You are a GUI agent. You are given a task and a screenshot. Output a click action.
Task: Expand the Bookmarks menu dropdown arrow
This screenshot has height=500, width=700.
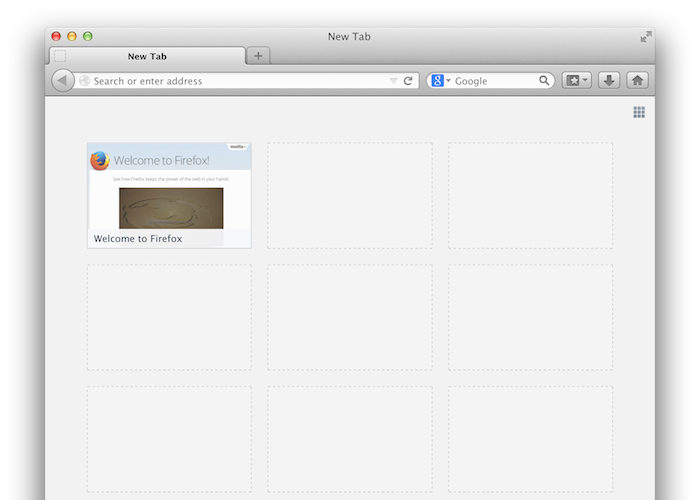pyautogui.click(x=586, y=81)
